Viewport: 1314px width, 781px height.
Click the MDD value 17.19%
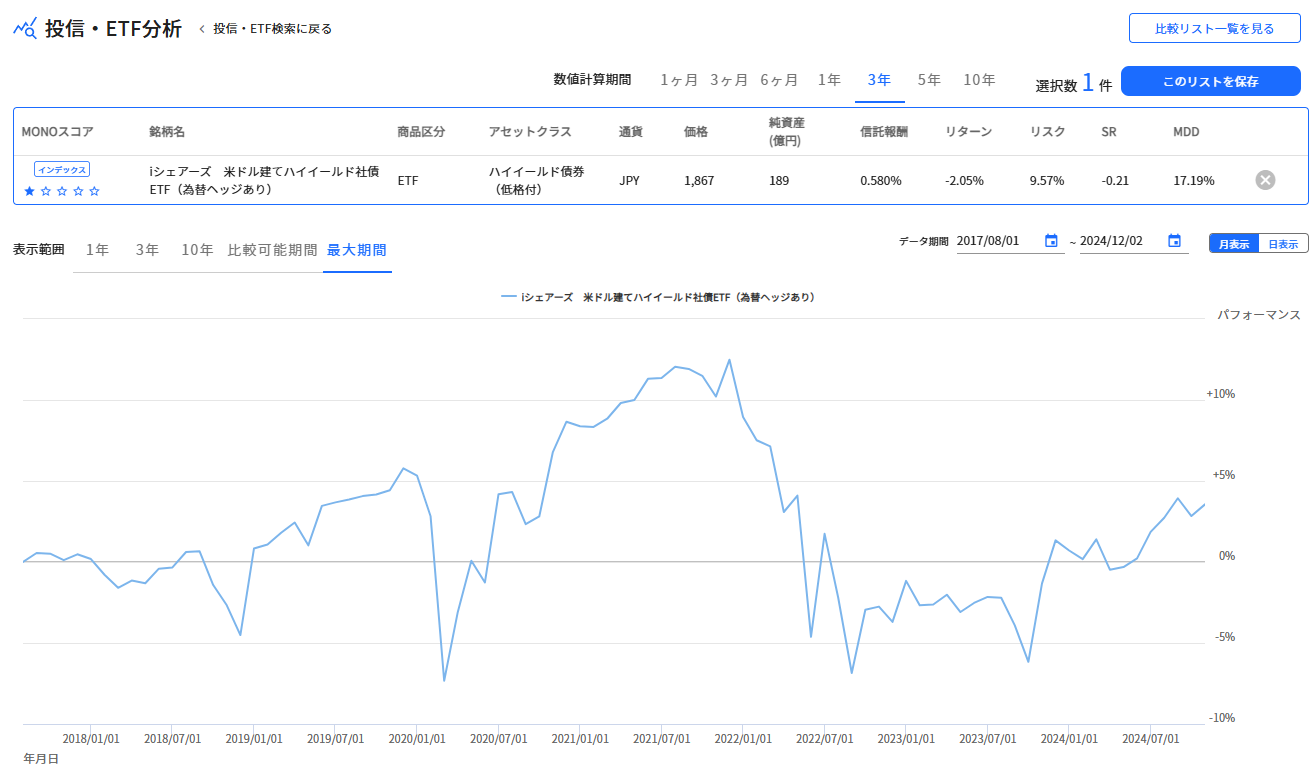(1194, 181)
